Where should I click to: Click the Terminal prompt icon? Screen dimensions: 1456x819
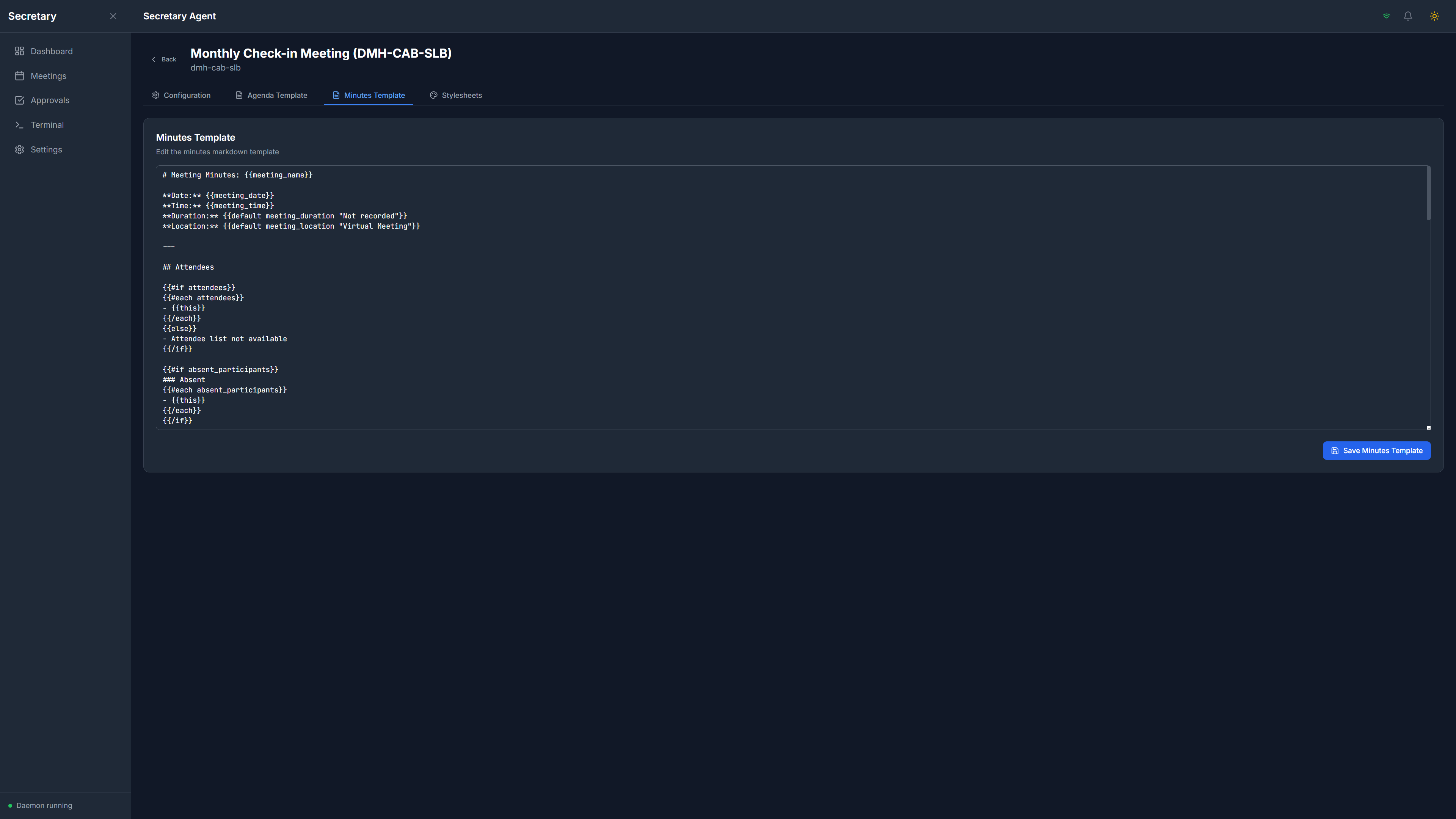[x=19, y=125]
